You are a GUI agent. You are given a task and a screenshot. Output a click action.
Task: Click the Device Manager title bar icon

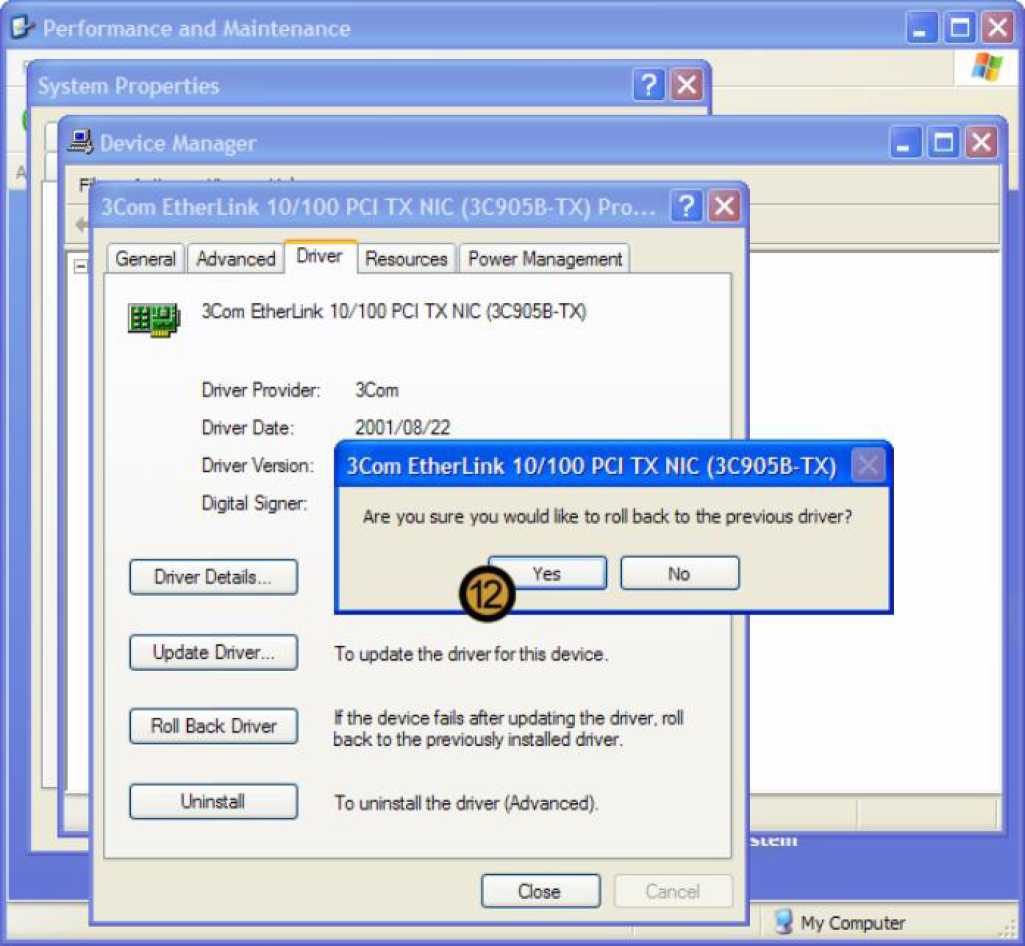(80, 142)
